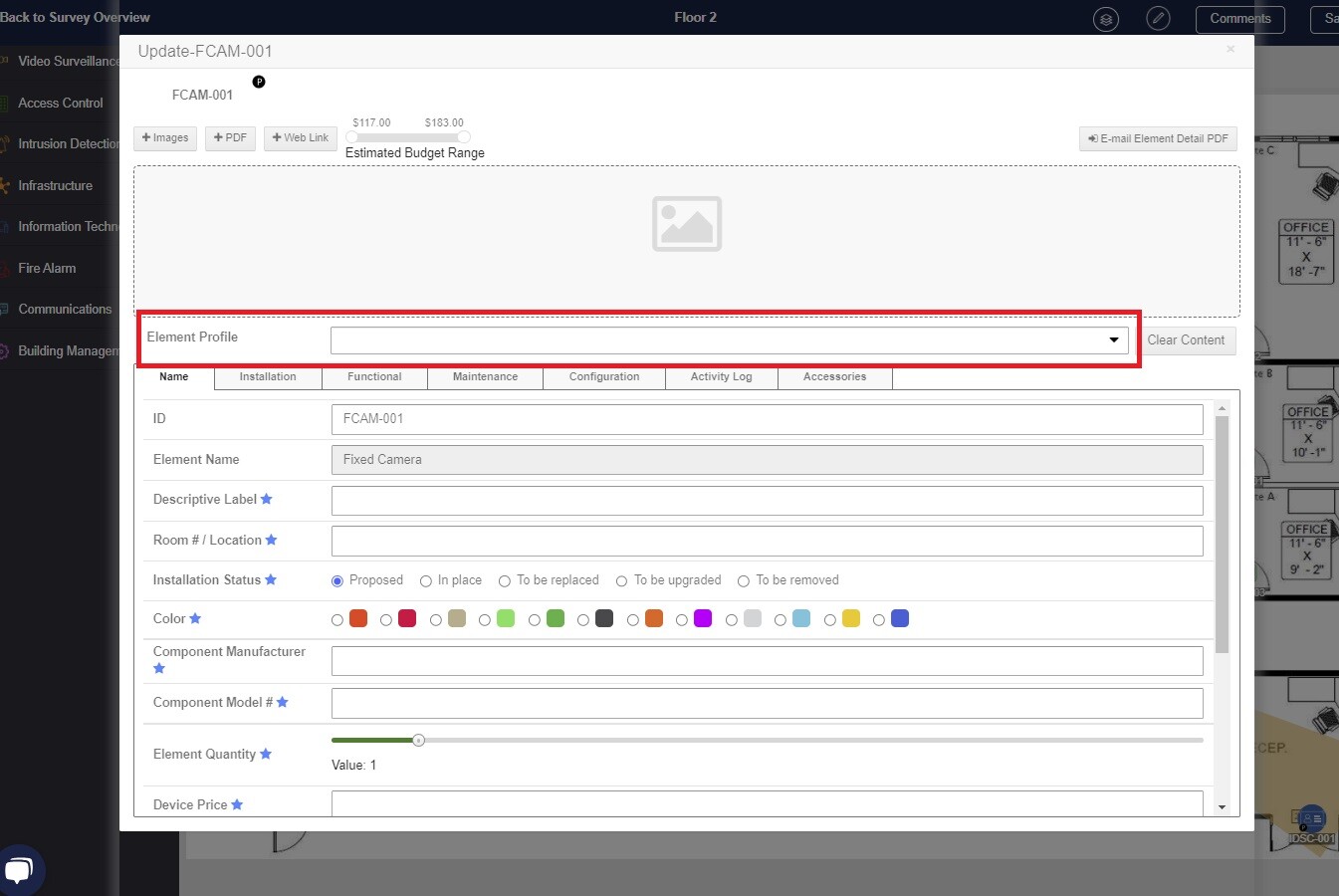Open the Activity Log tab
Viewport: 1339px width, 896px height.
[721, 377]
